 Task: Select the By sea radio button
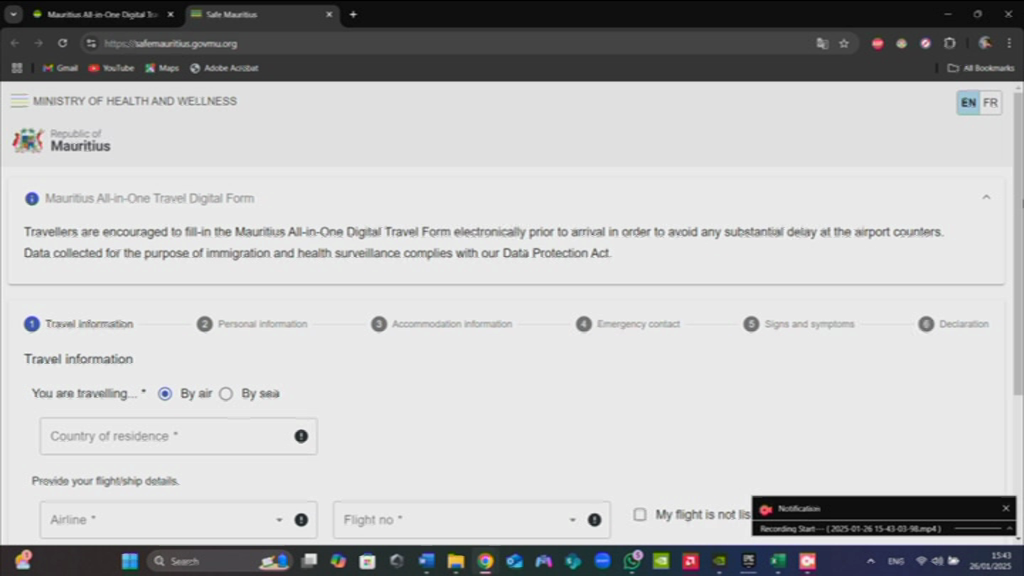click(x=226, y=394)
